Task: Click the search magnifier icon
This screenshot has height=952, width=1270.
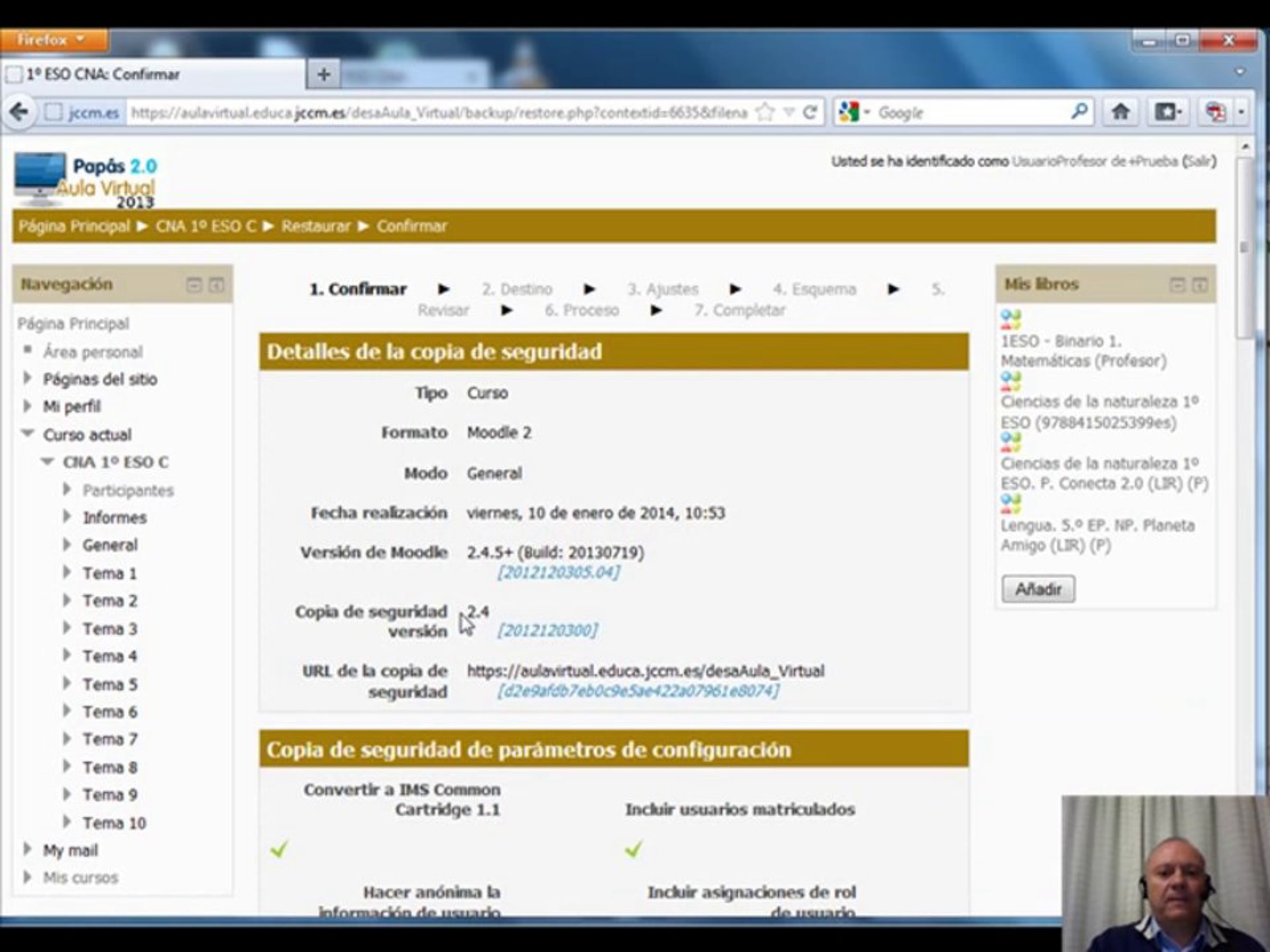Action: (x=1079, y=111)
